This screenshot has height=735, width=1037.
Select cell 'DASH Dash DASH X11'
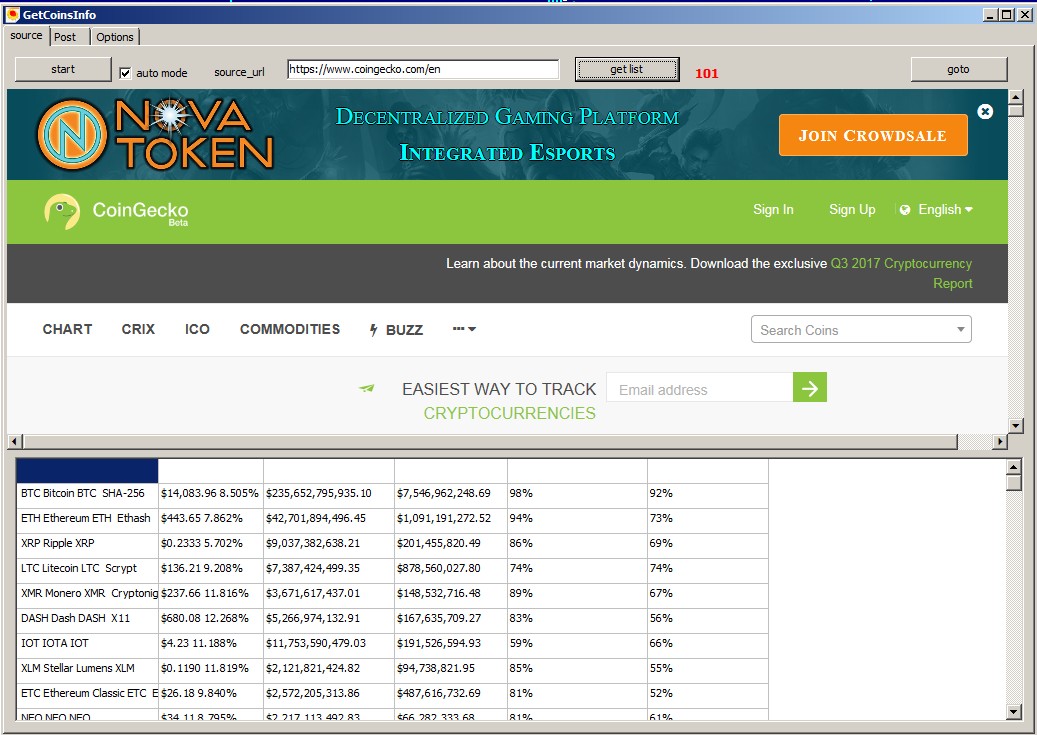pyautogui.click(x=87, y=619)
